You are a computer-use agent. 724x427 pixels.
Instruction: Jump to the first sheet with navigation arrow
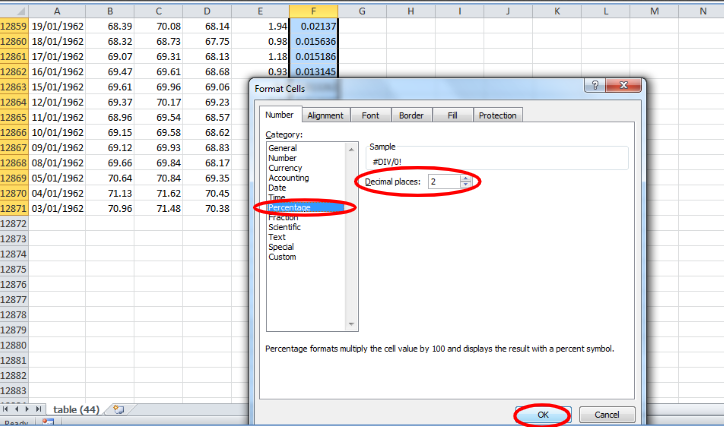point(7,409)
